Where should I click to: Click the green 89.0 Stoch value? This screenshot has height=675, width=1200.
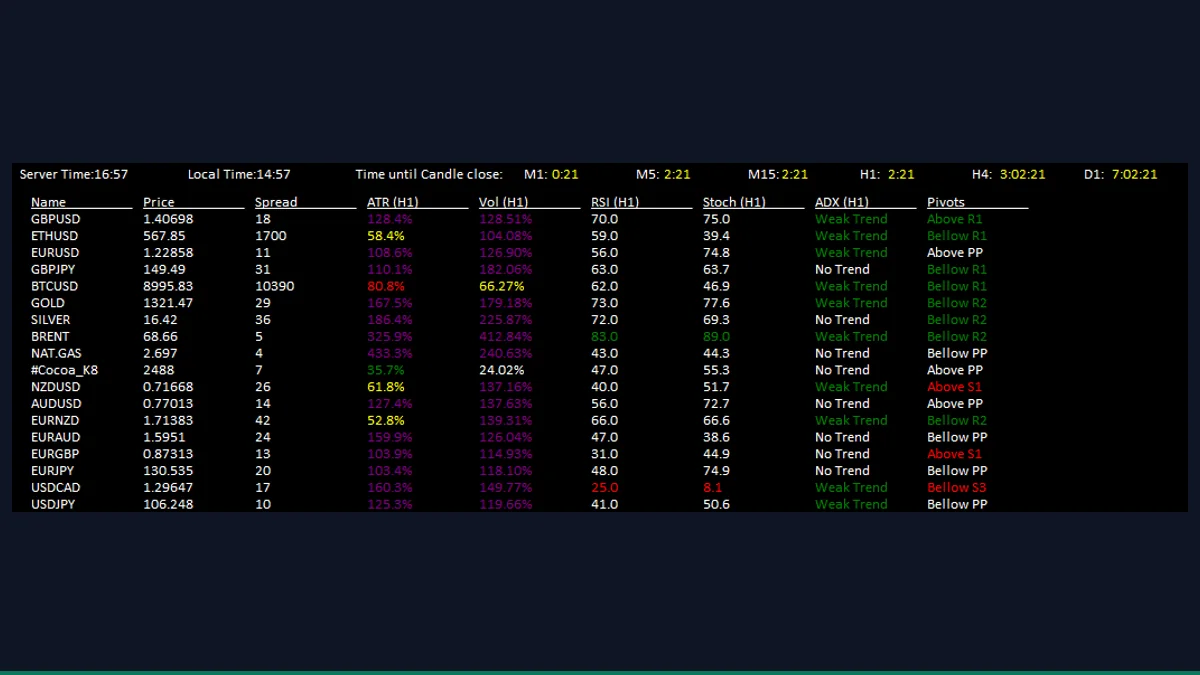click(717, 336)
